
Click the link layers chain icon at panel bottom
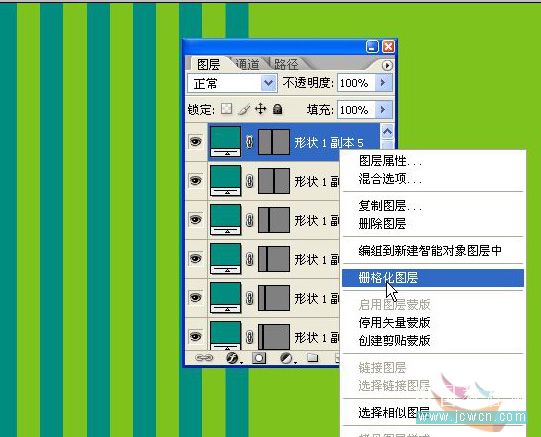pos(204,358)
